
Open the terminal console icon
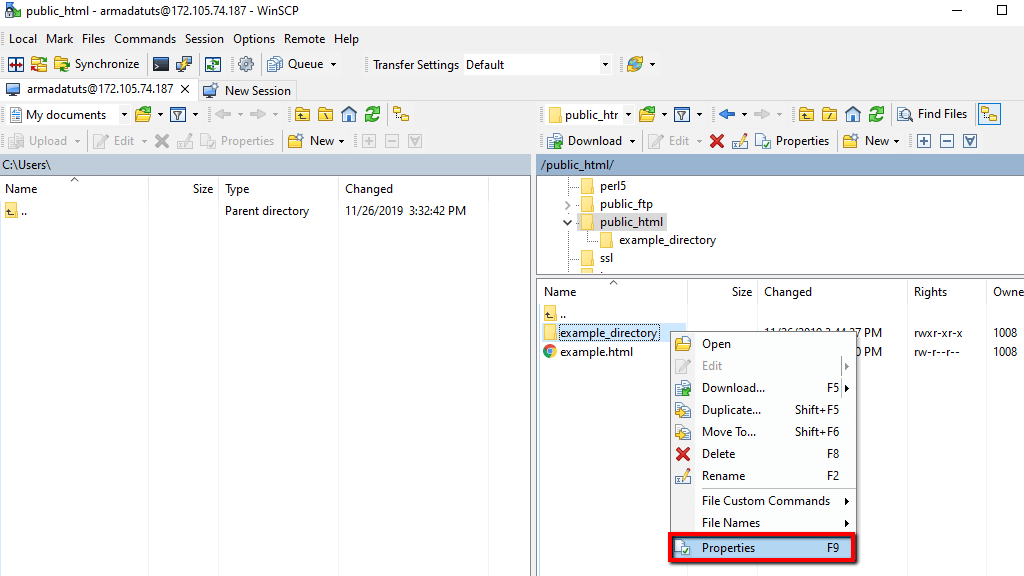point(161,64)
